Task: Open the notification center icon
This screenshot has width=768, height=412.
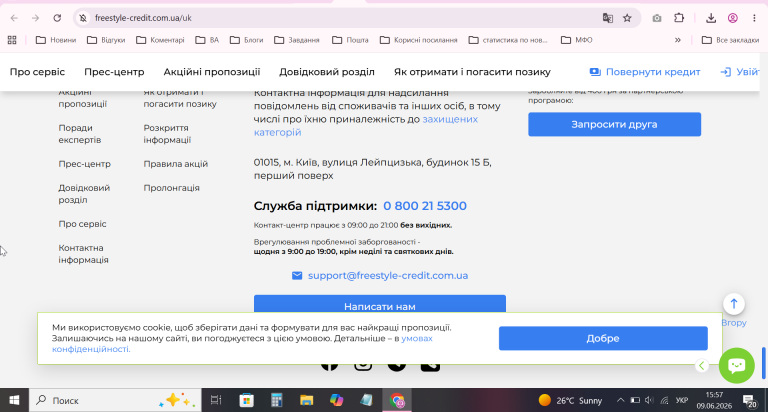Action: (x=749, y=401)
